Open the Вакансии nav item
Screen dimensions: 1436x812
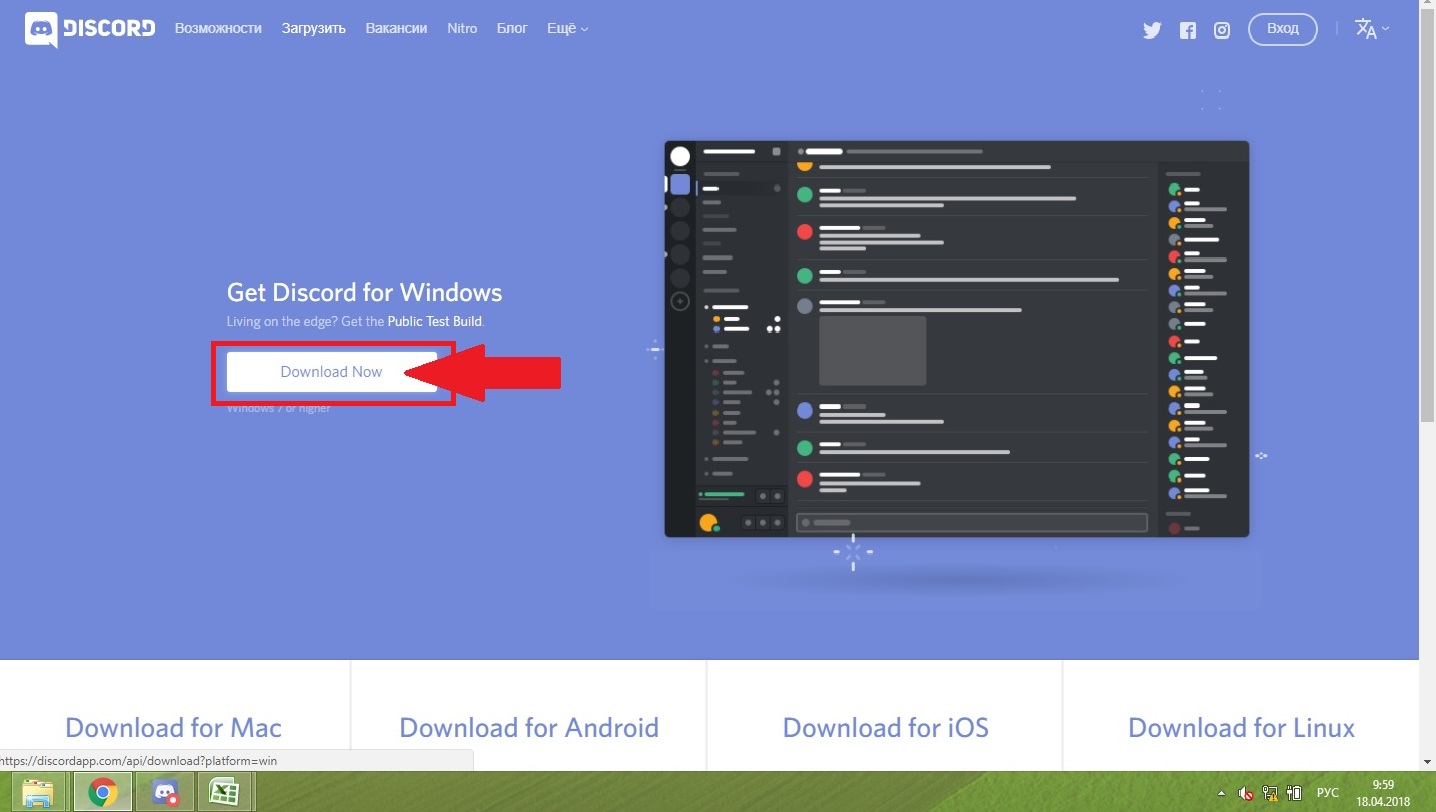pyautogui.click(x=396, y=28)
